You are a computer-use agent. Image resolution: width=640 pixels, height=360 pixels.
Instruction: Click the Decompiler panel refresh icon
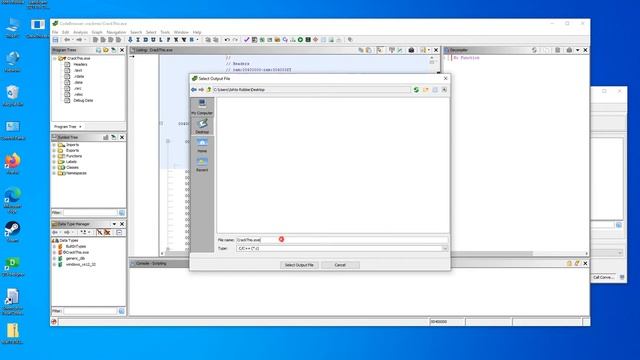(x=534, y=50)
